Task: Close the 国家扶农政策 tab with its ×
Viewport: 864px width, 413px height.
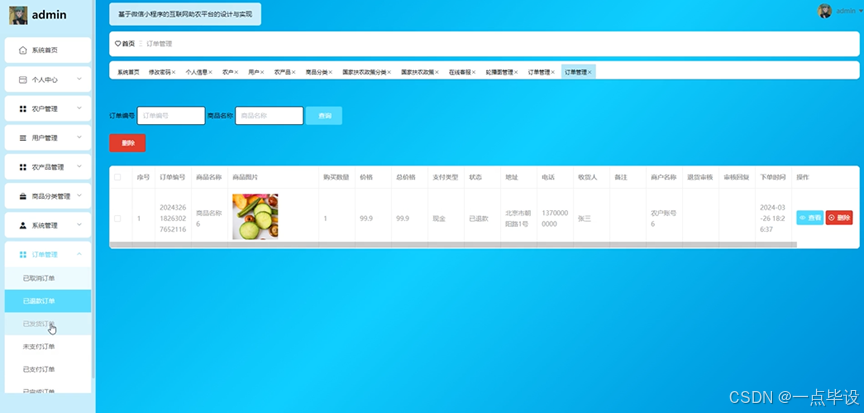Action: pos(437,72)
